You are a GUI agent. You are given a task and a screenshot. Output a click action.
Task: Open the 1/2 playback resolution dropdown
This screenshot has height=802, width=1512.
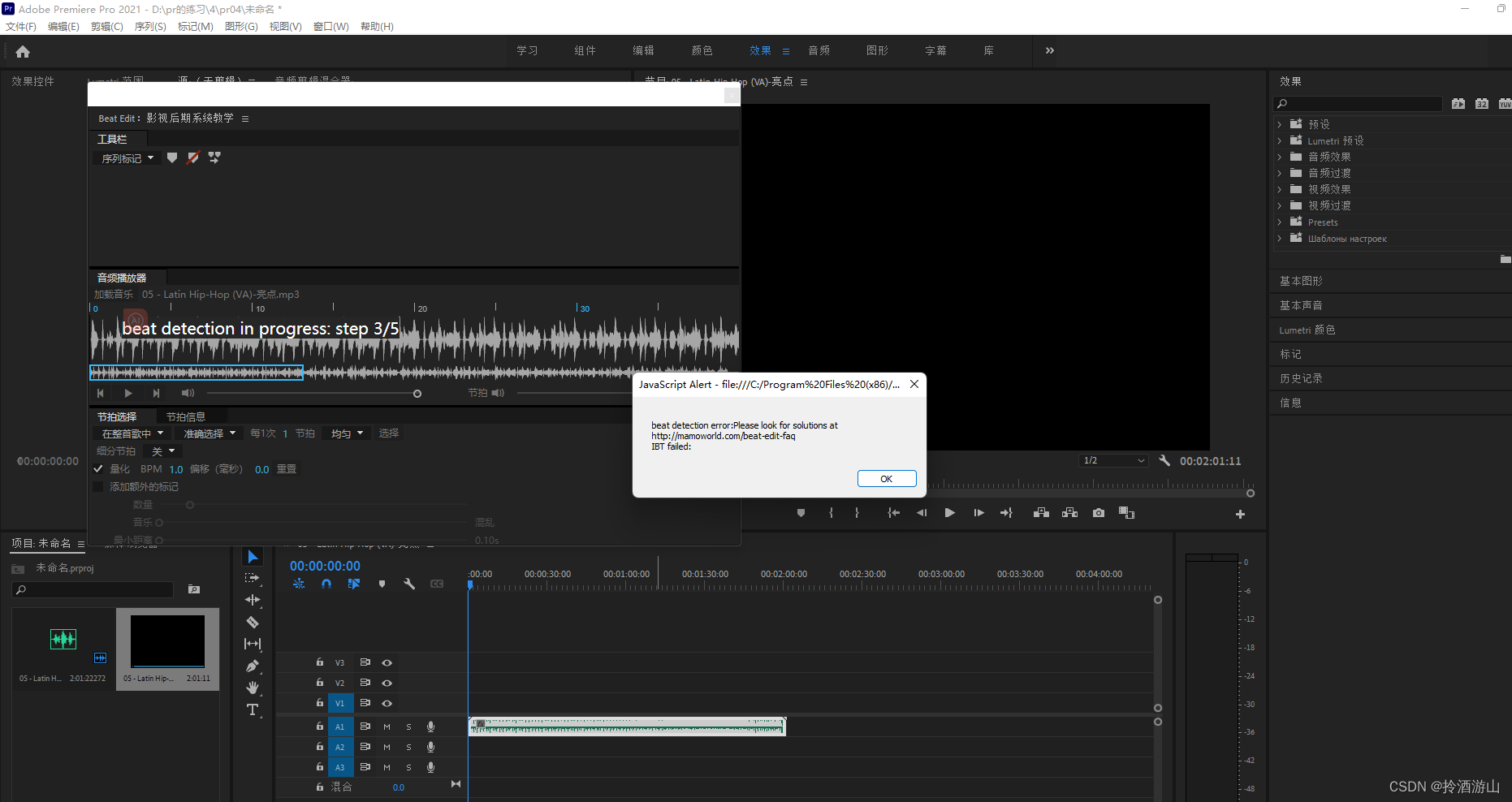[1113, 460]
